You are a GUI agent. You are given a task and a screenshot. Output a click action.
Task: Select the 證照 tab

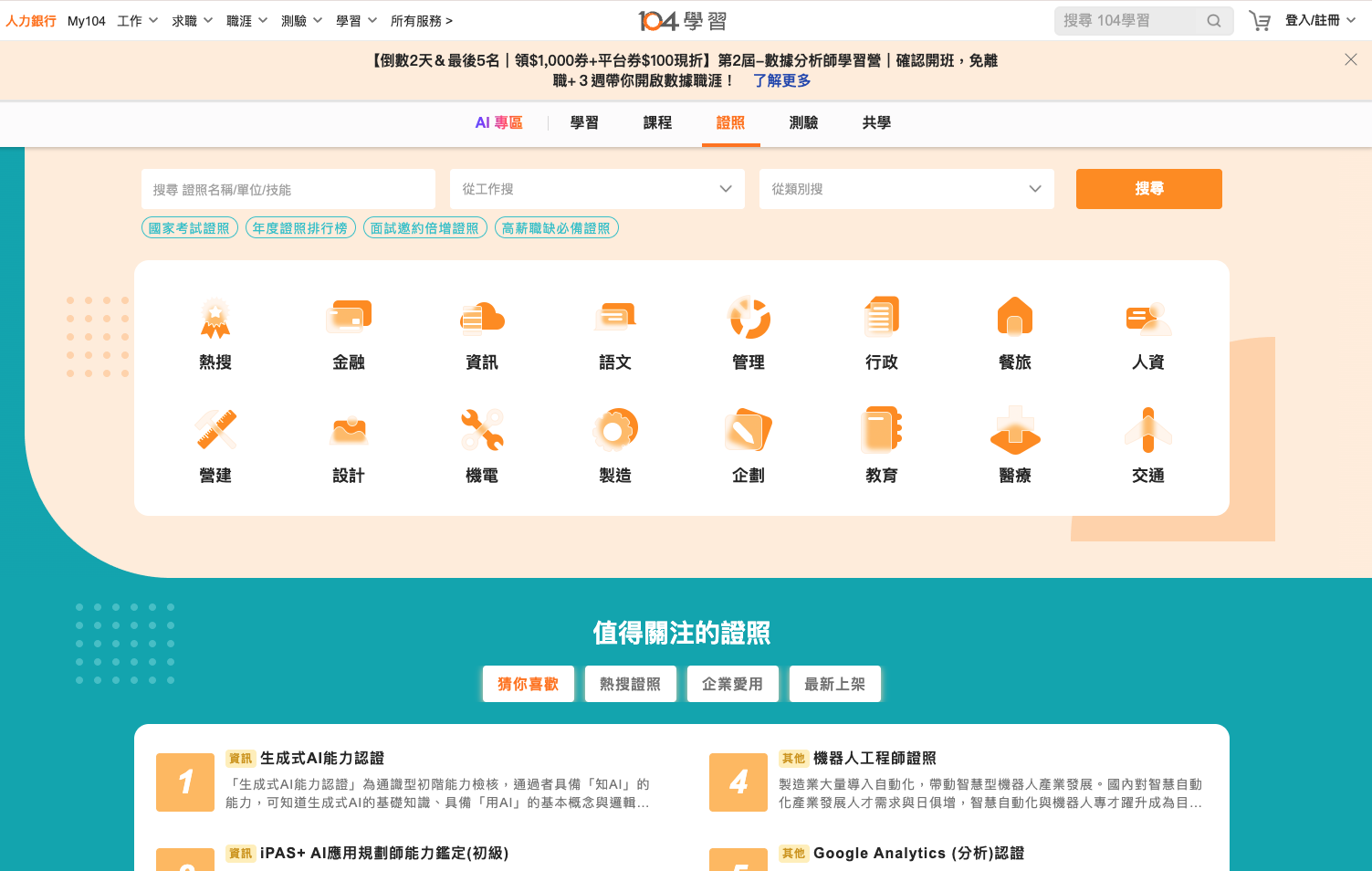(x=730, y=122)
